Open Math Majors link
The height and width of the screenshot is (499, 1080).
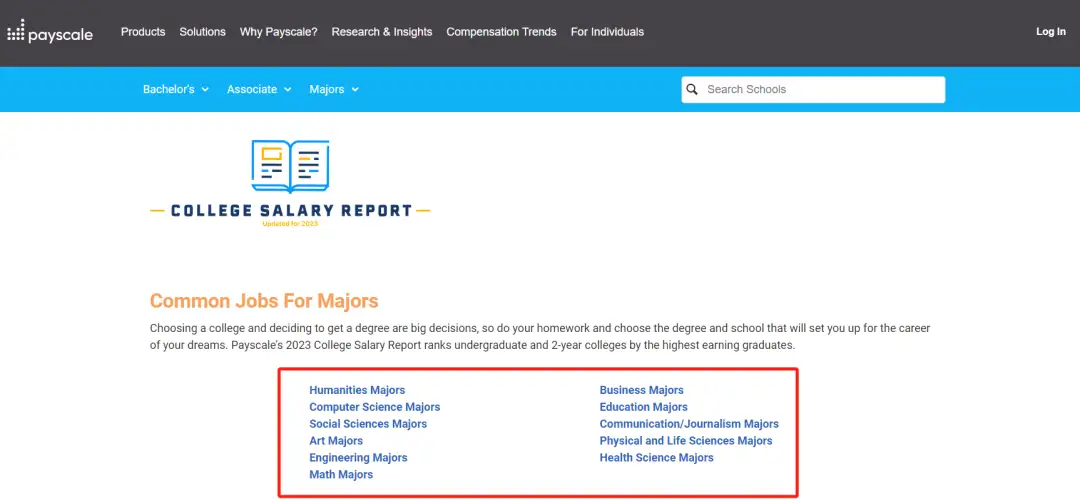[341, 475]
